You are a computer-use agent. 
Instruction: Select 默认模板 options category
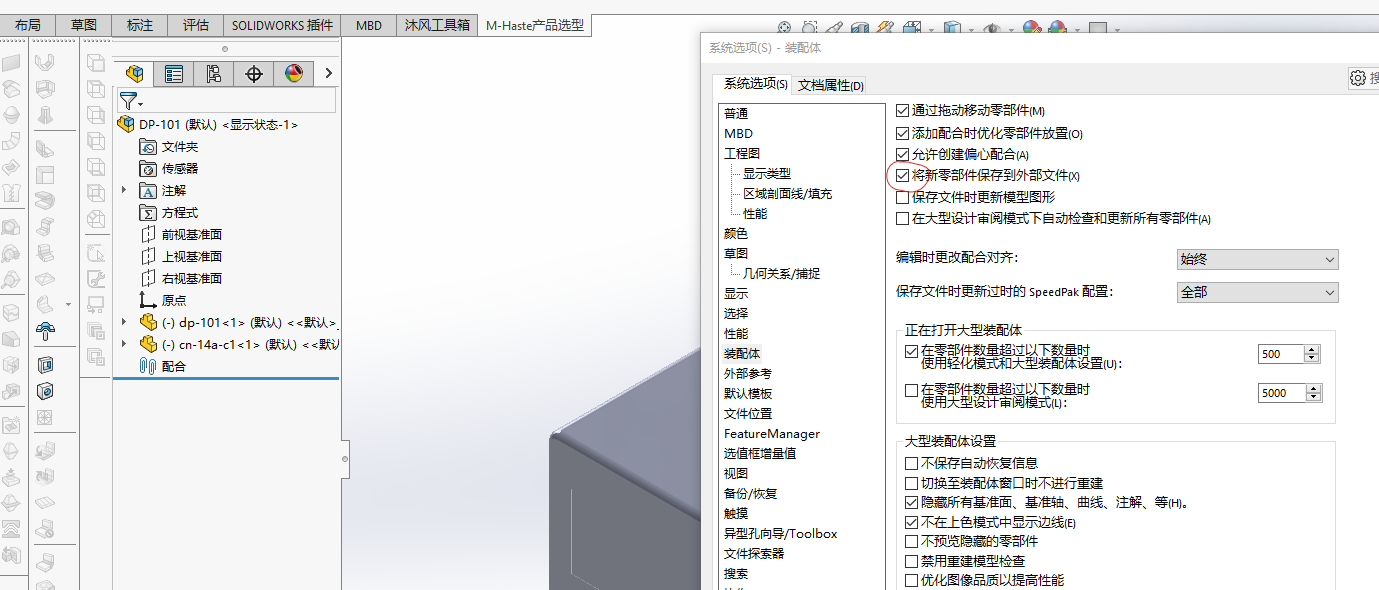[x=748, y=393]
